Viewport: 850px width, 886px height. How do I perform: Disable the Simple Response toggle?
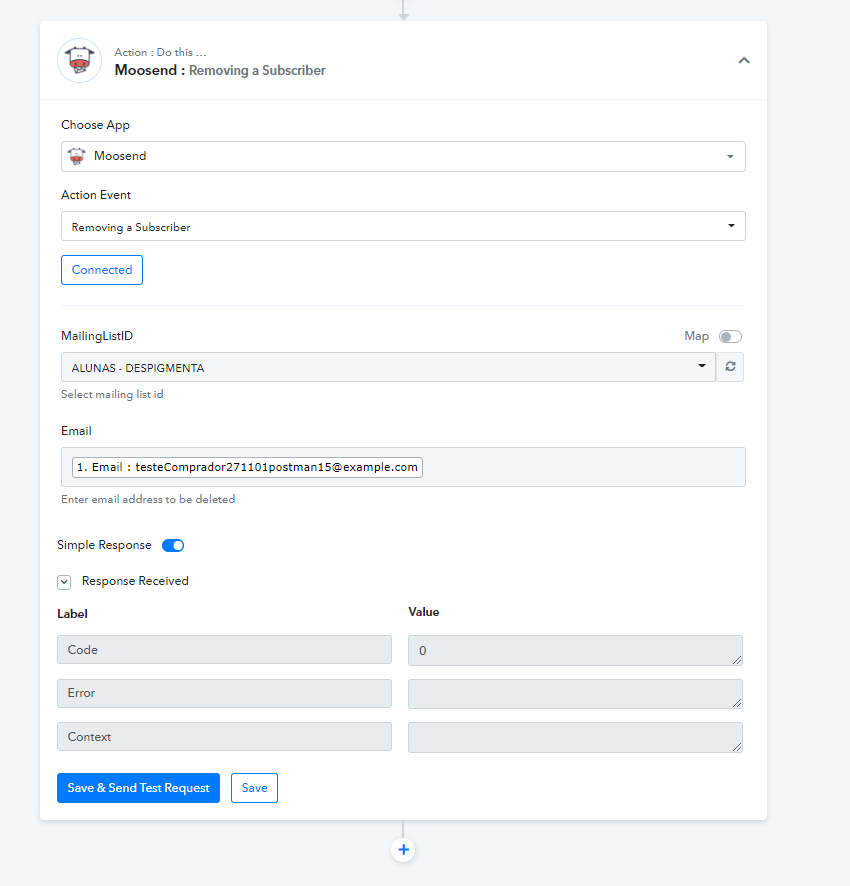(173, 545)
